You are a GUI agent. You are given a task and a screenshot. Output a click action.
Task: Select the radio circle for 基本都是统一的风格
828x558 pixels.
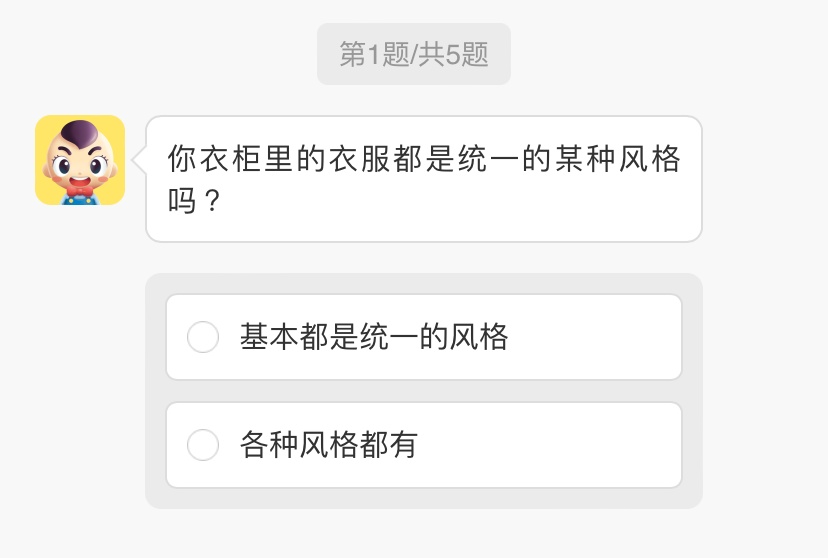[203, 338]
